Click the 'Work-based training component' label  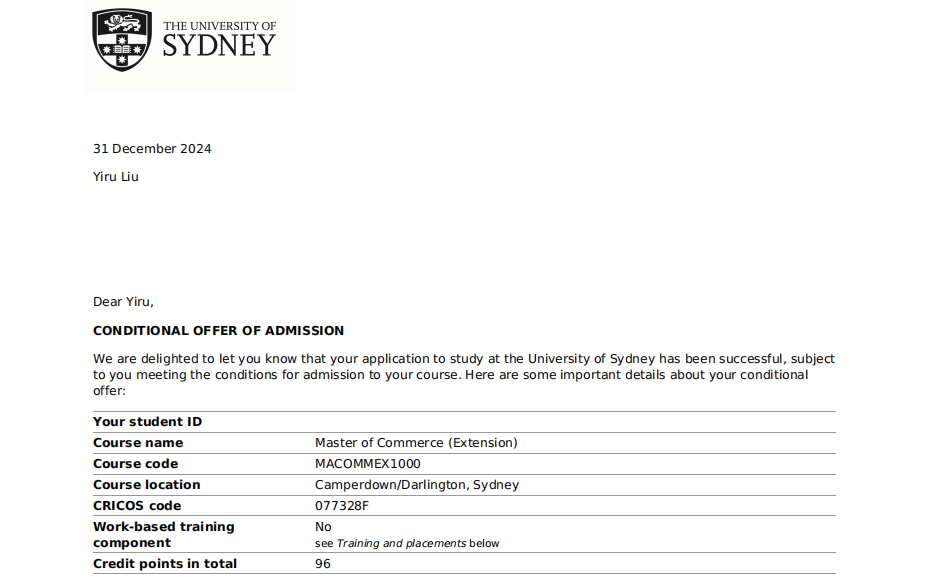pyautogui.click(x=163, y=535)
